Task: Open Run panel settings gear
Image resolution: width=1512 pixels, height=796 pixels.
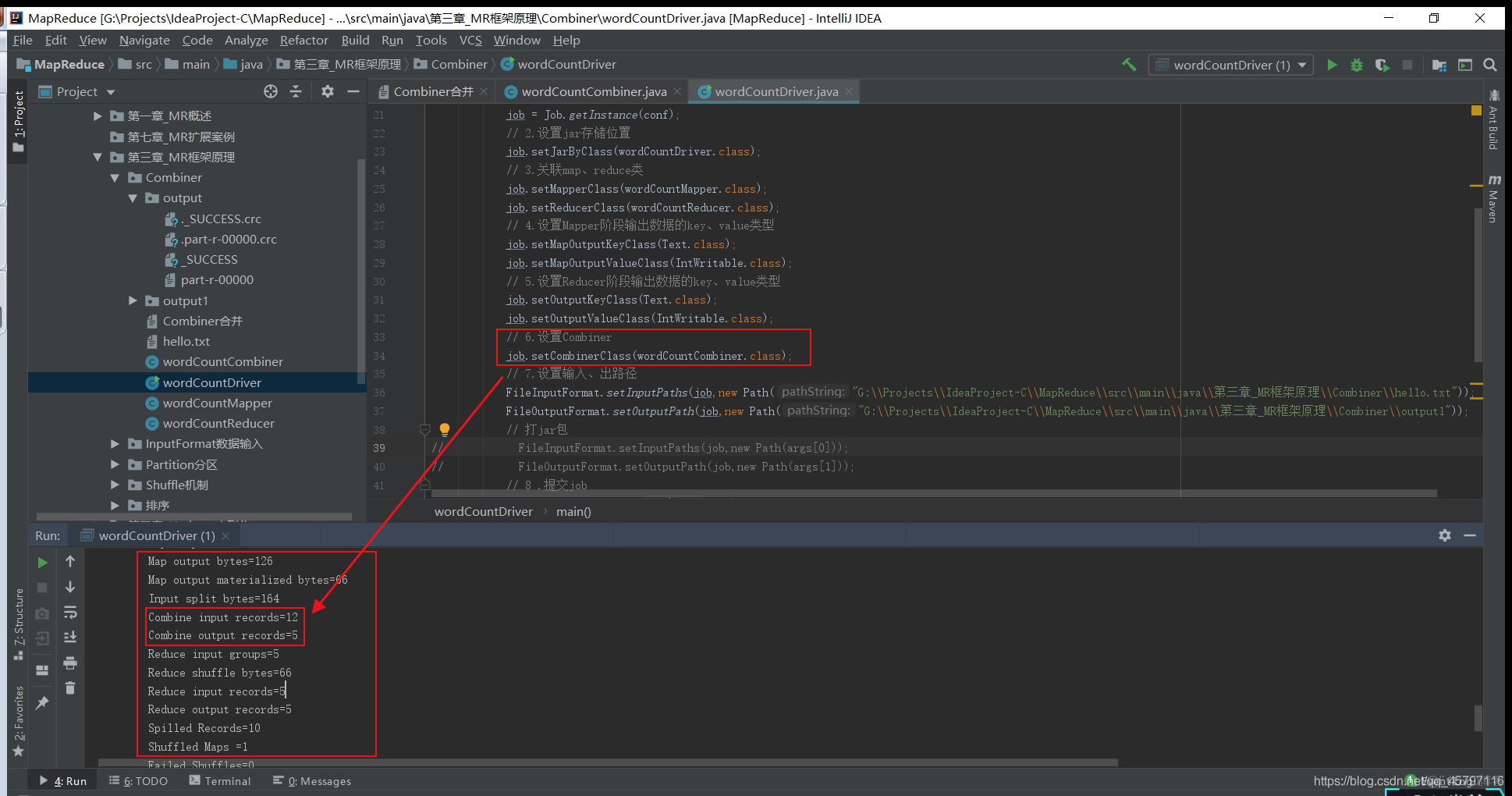Action: pyautogui.click(x=1445, y=535)
